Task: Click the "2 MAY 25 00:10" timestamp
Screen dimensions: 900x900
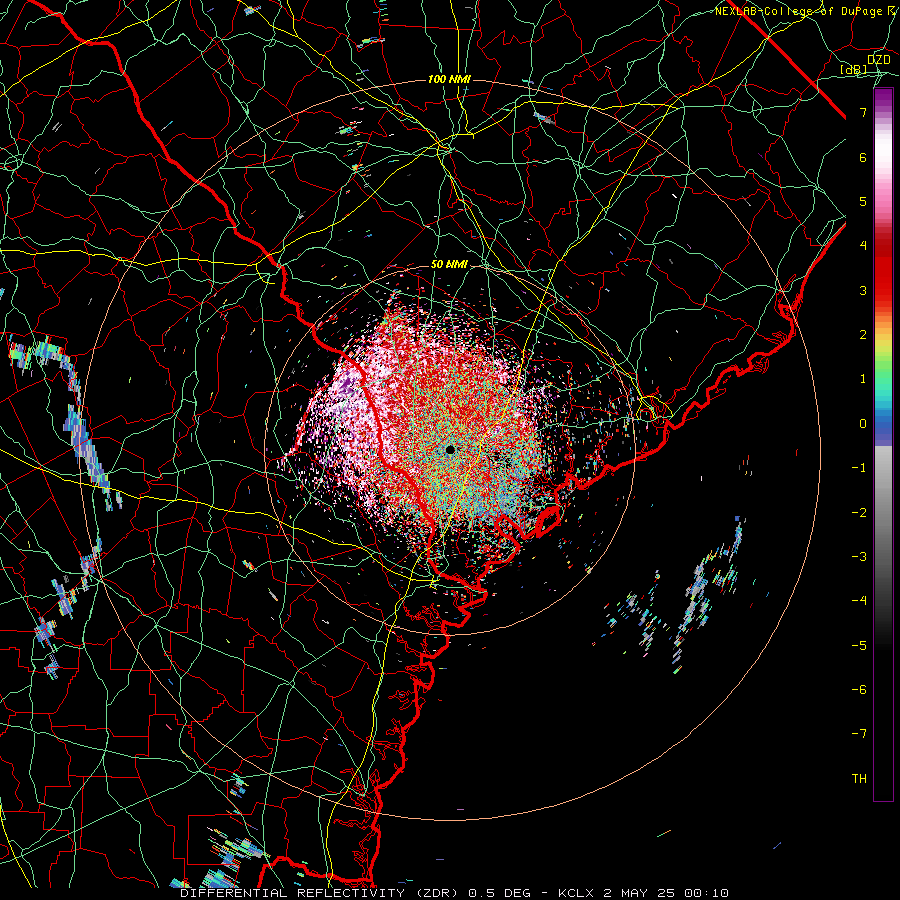Action: click(666, 893)
